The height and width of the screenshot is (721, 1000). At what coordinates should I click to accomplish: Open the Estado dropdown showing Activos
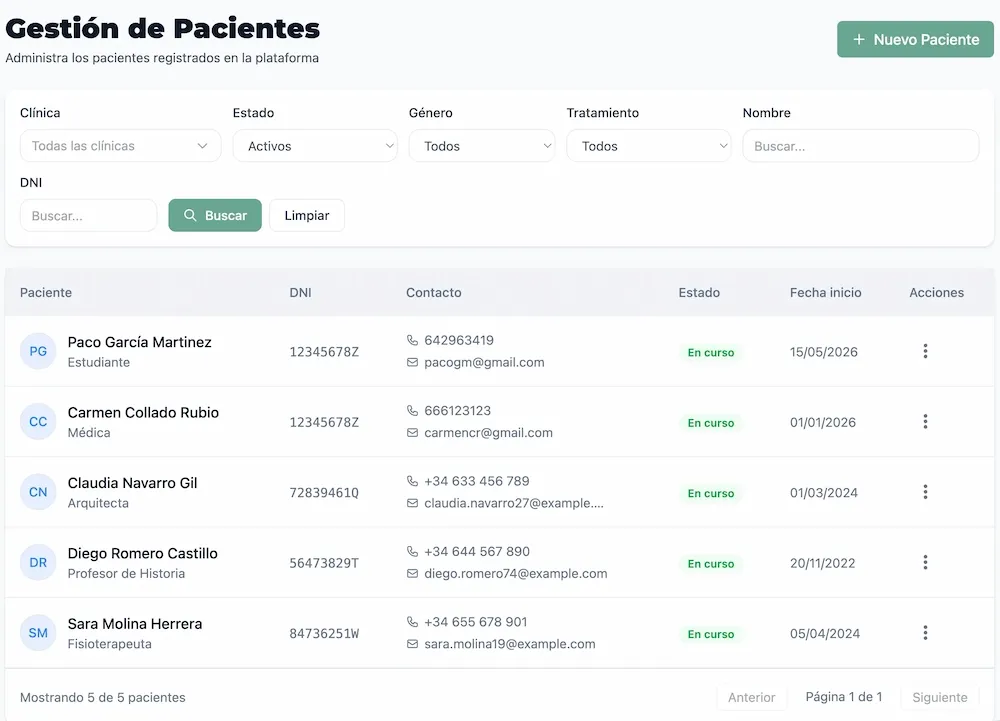[315, 146]
